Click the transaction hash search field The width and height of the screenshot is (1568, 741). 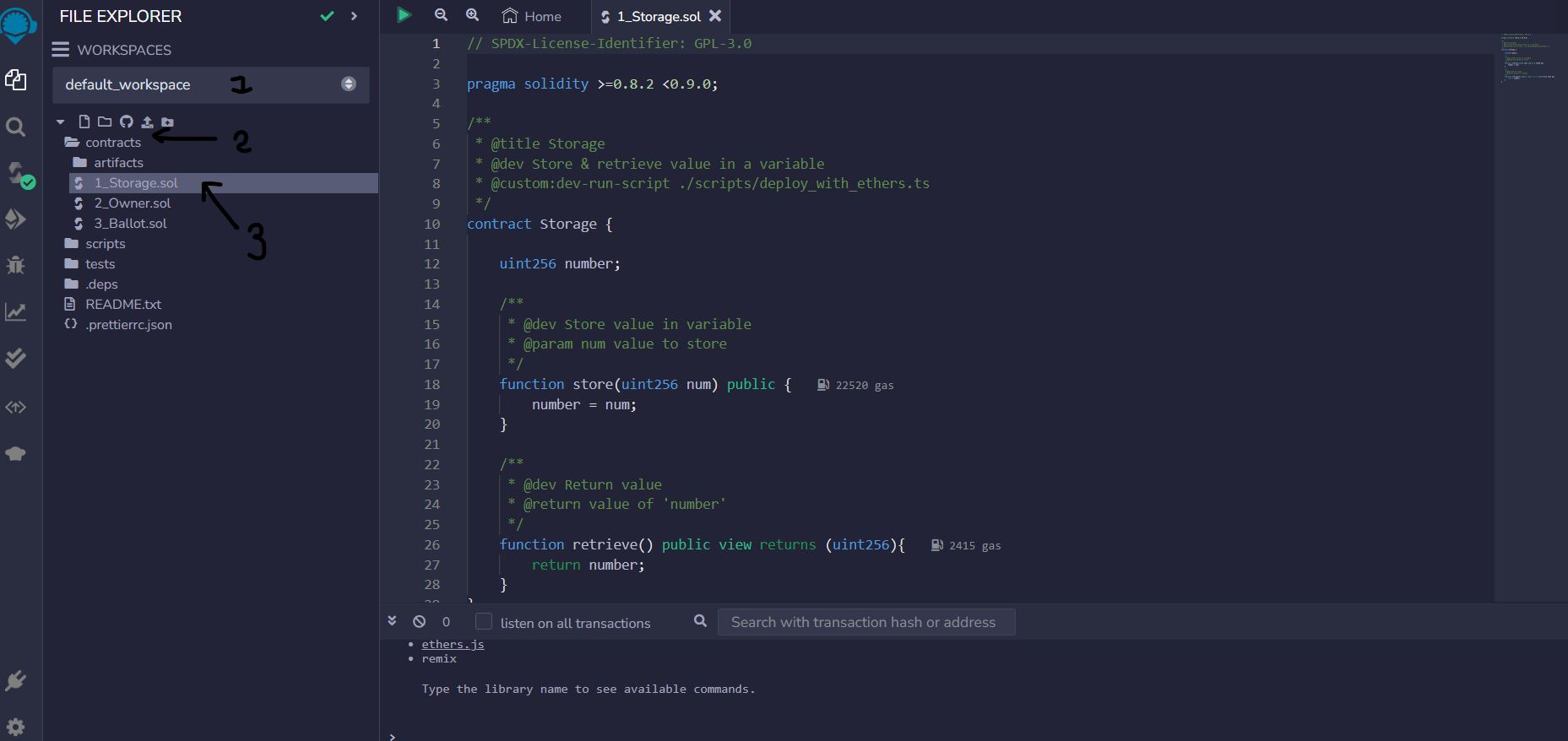click(866, 622)
